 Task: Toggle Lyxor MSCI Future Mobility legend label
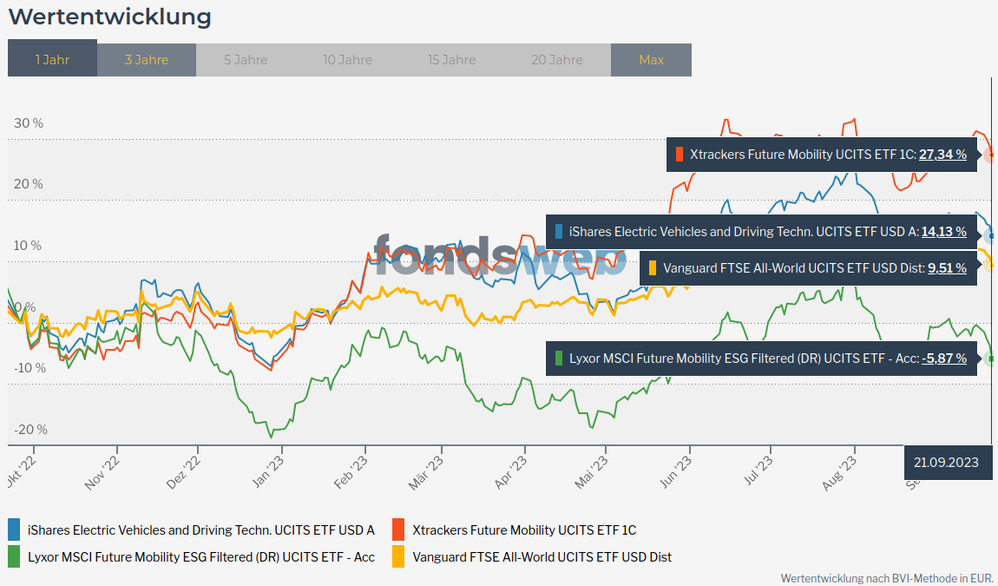click(x=201, y=556)
